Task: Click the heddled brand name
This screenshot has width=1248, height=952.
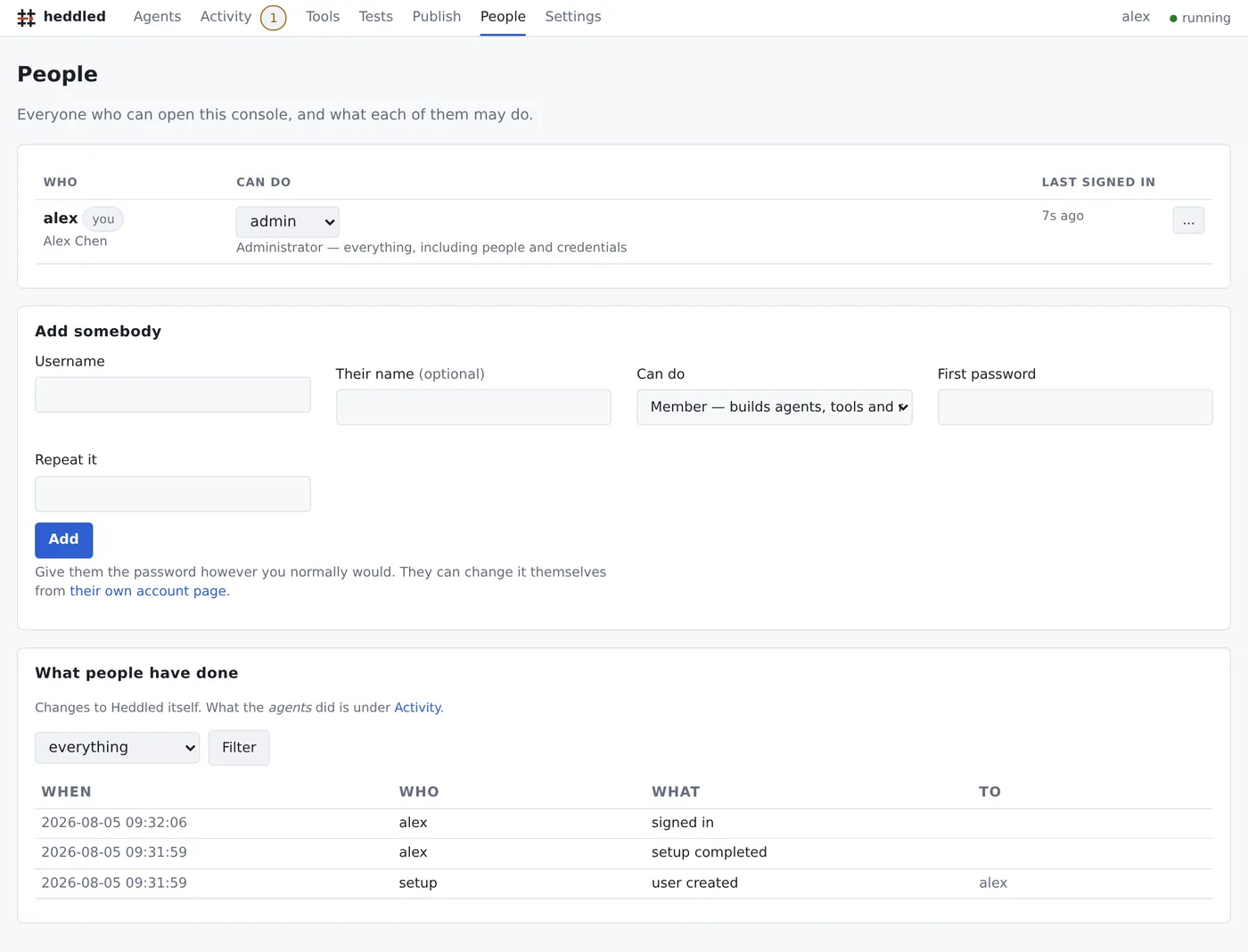Action: click(75, 17)
